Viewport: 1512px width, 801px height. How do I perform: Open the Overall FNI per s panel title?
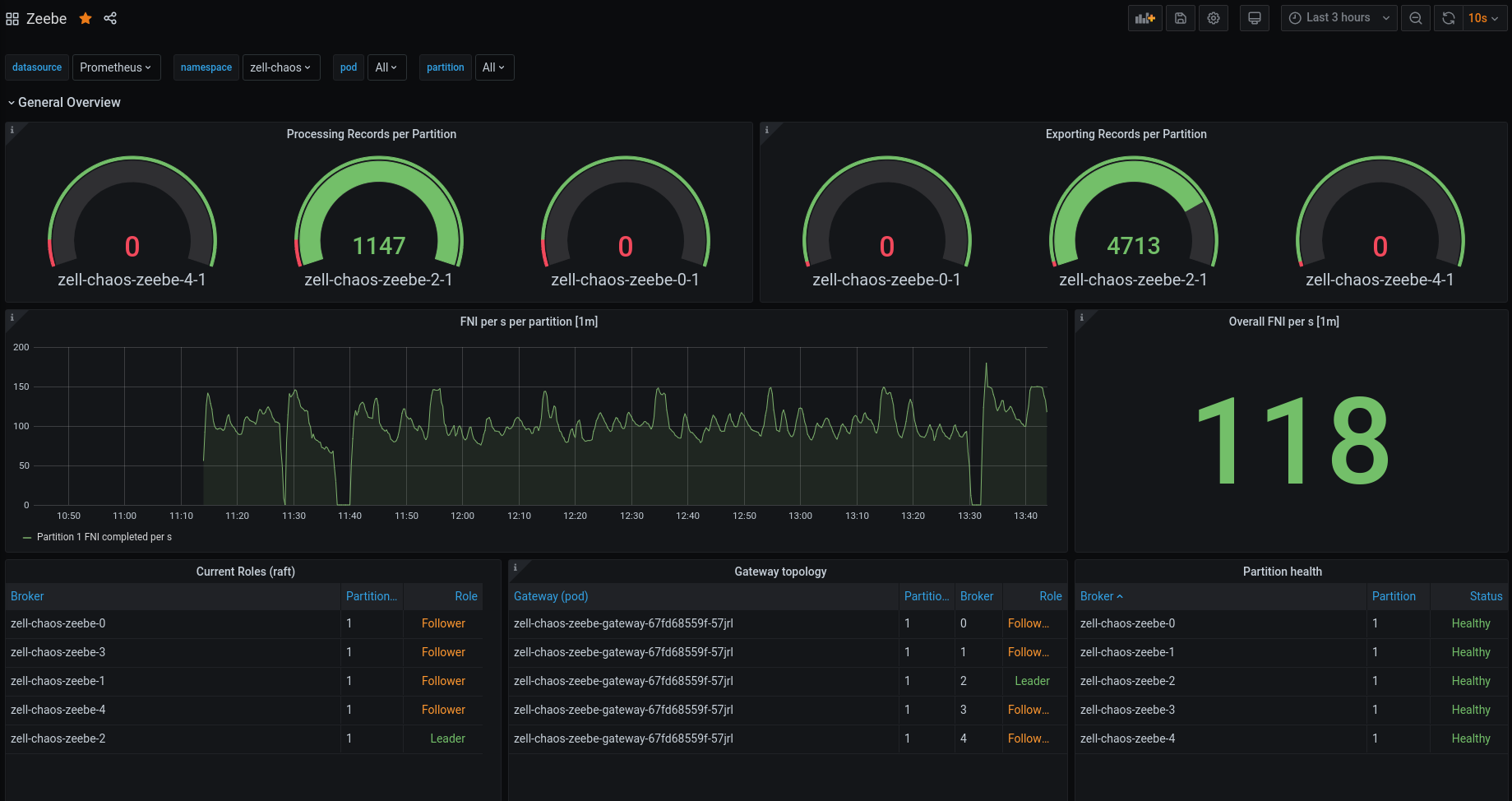pos(1284,322)
